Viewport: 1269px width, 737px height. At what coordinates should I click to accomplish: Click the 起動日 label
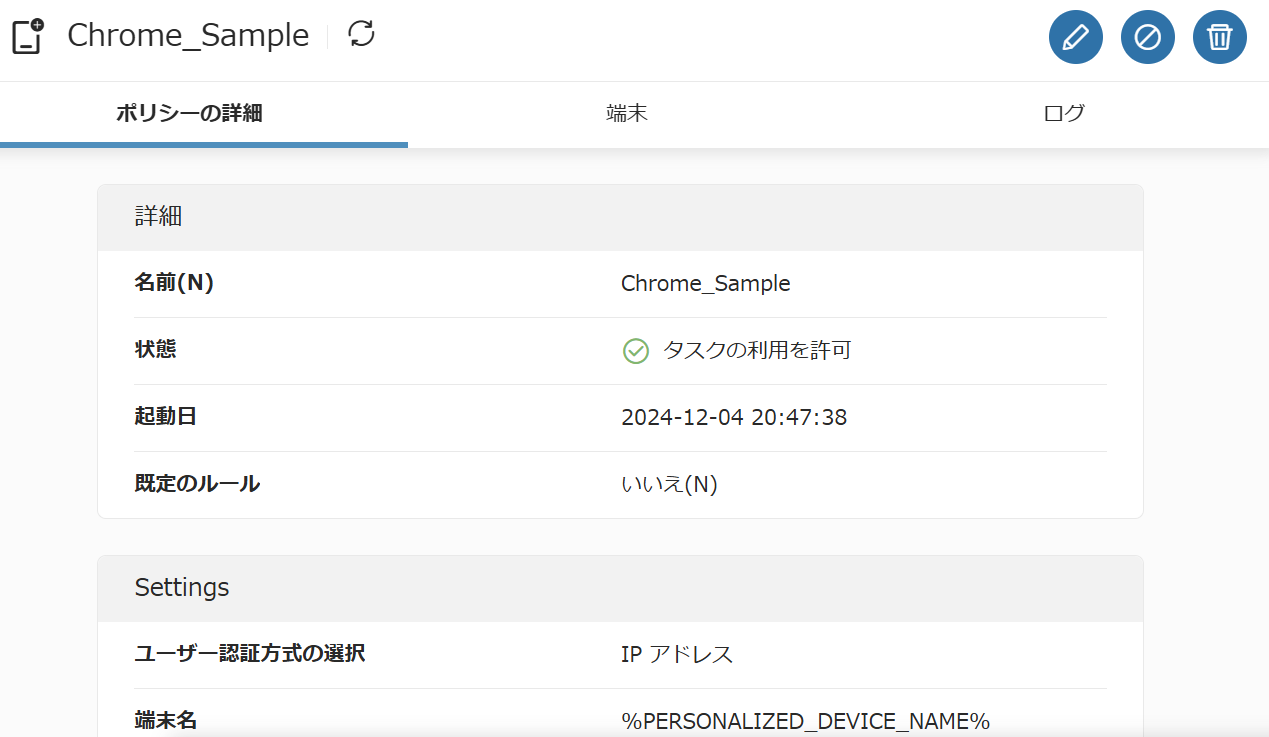(165, 416)
